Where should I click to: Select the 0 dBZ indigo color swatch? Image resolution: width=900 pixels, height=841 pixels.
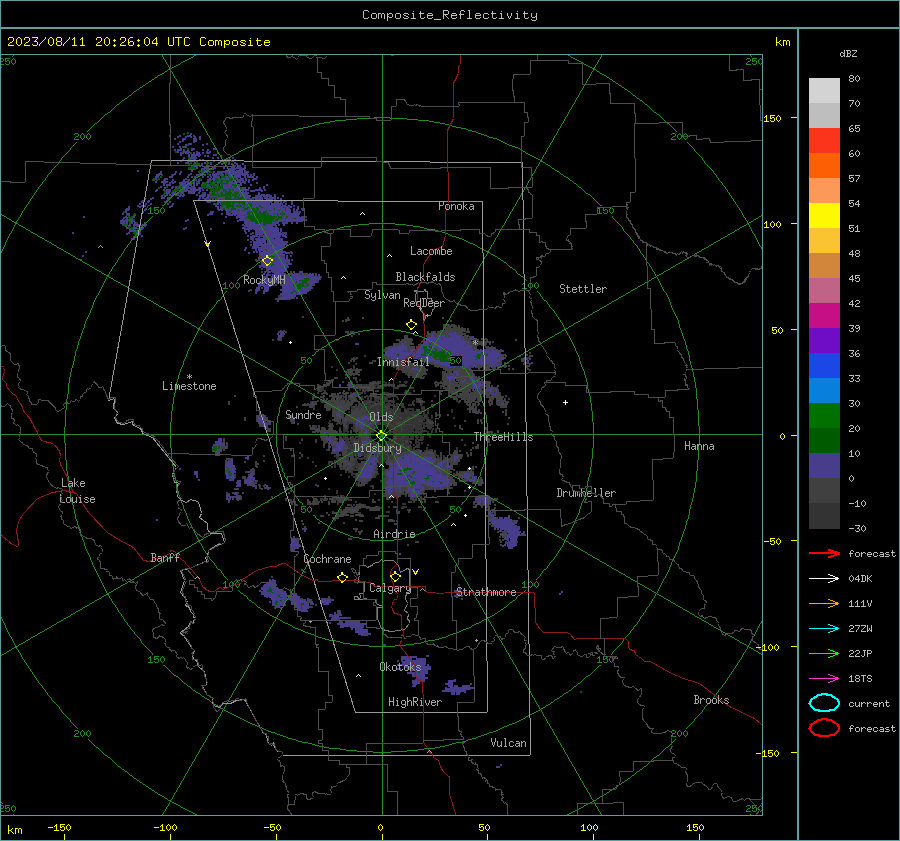point(824,466)
